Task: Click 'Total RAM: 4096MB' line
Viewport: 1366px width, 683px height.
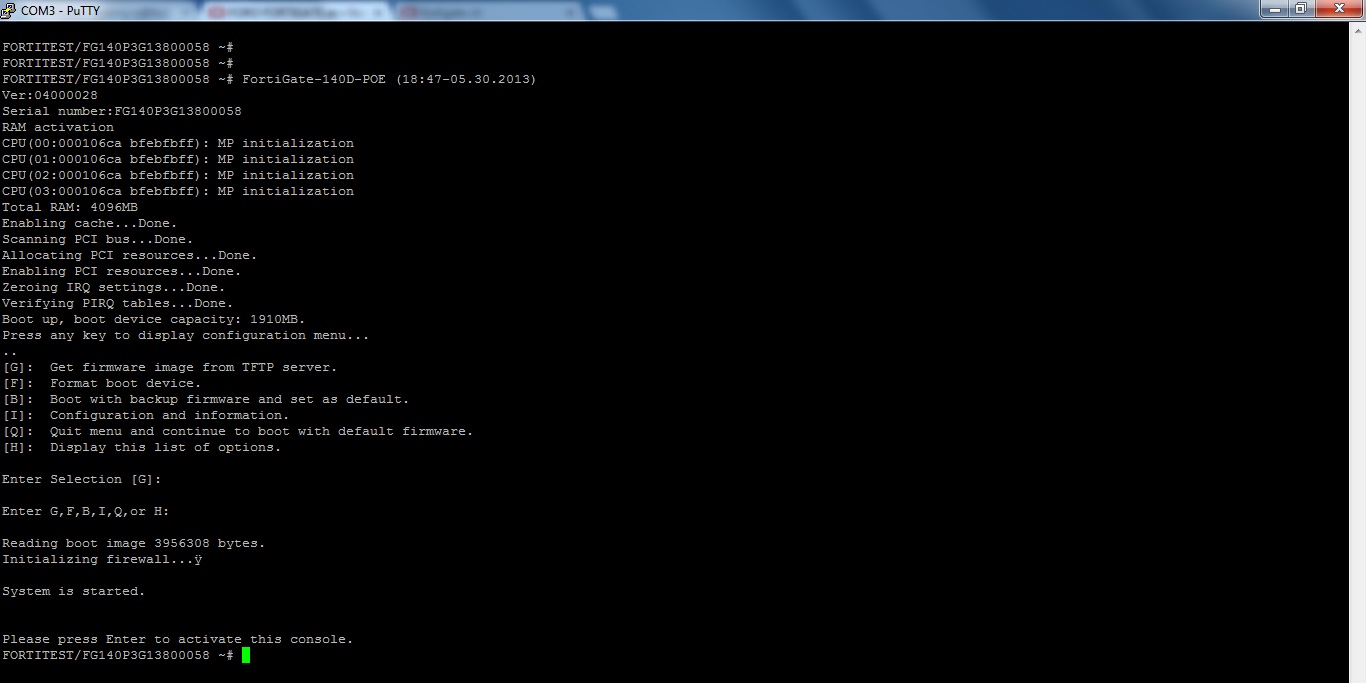Action: click(x=70, y=207)
